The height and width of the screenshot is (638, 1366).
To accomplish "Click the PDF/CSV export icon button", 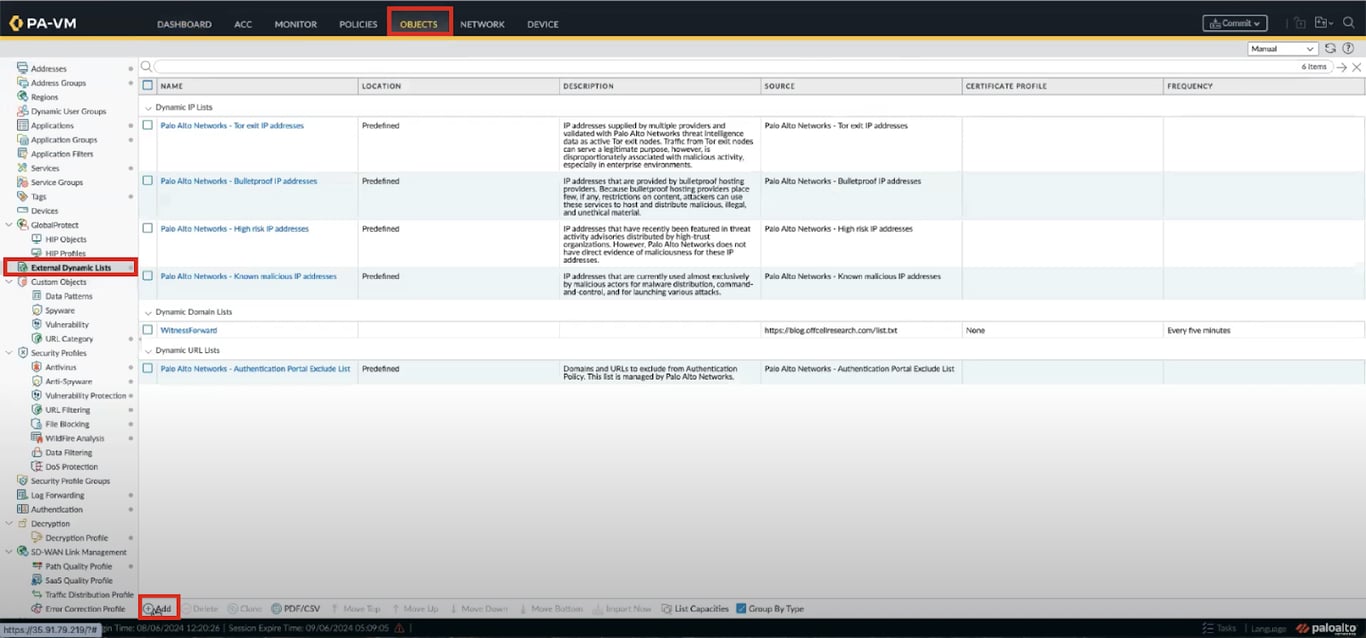I will coord(295,608).
